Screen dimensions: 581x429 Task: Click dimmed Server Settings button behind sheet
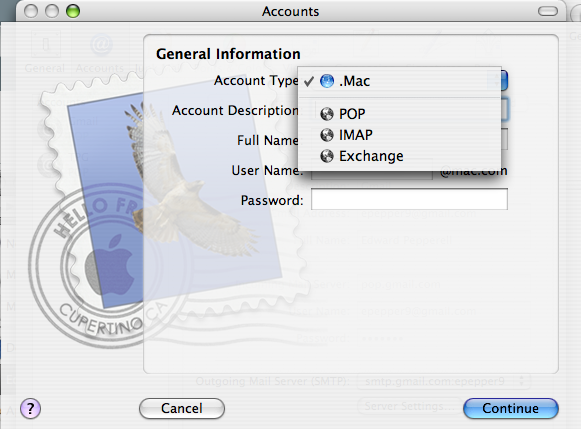(x=409, y=406)
